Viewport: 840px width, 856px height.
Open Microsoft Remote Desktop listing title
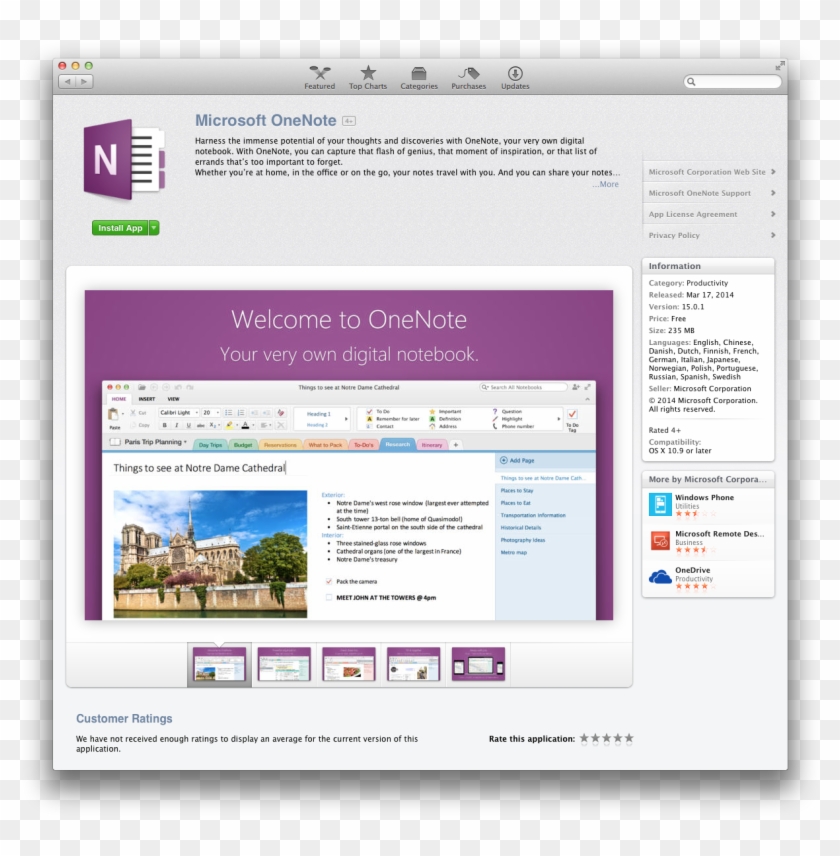719,534
